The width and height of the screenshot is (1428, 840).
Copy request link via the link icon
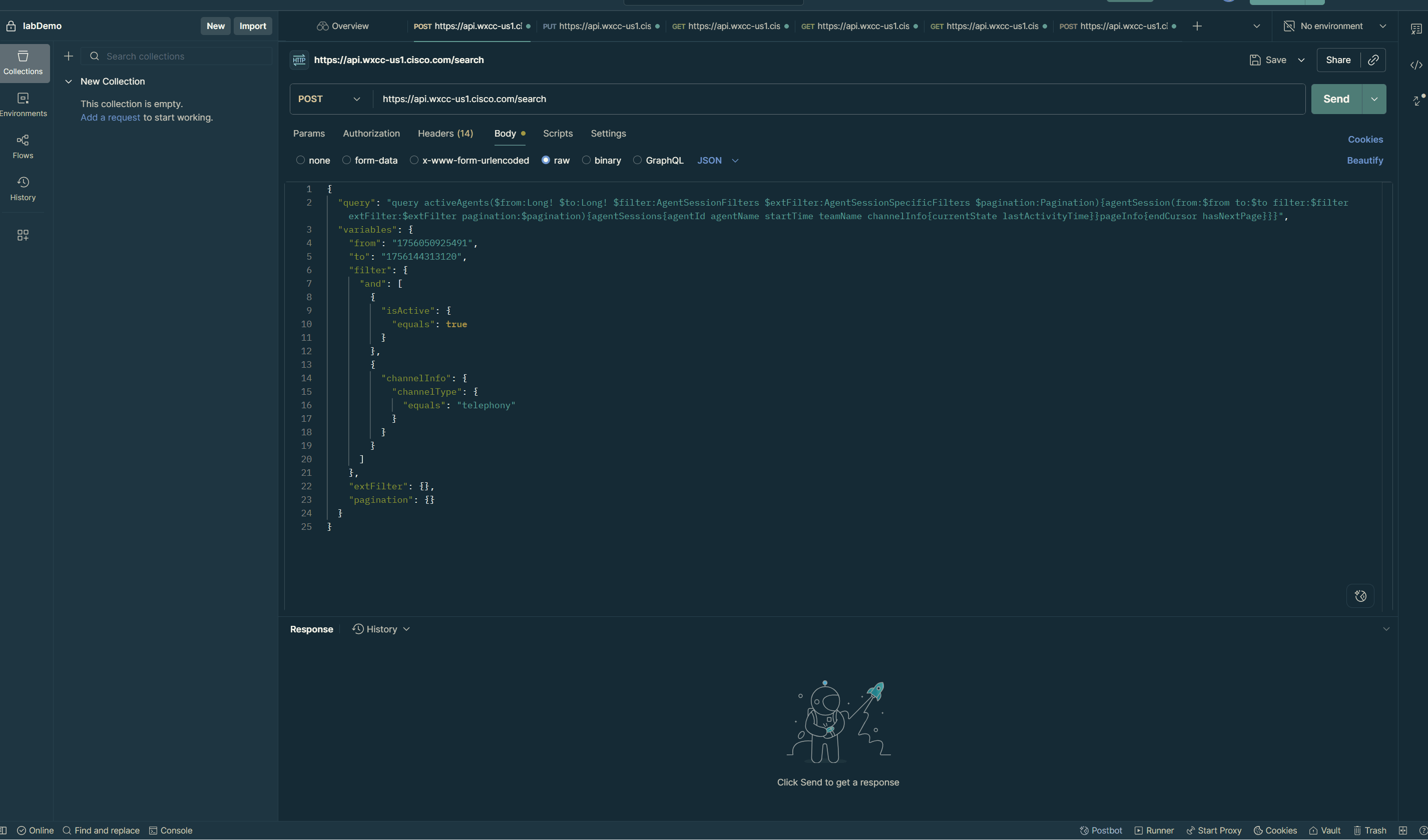[1373, 60]
